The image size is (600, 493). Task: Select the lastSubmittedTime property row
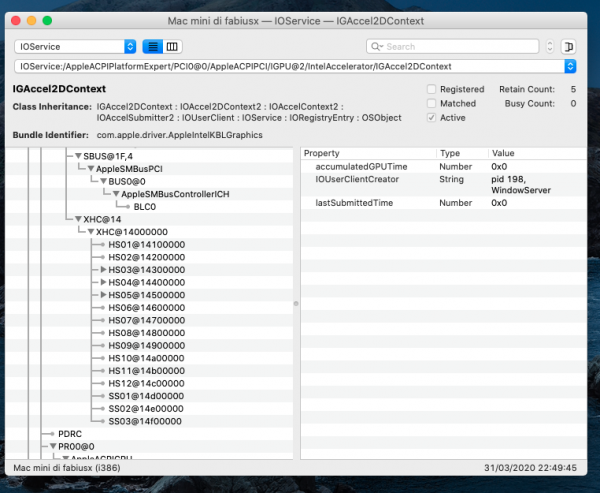coord(443,203)
